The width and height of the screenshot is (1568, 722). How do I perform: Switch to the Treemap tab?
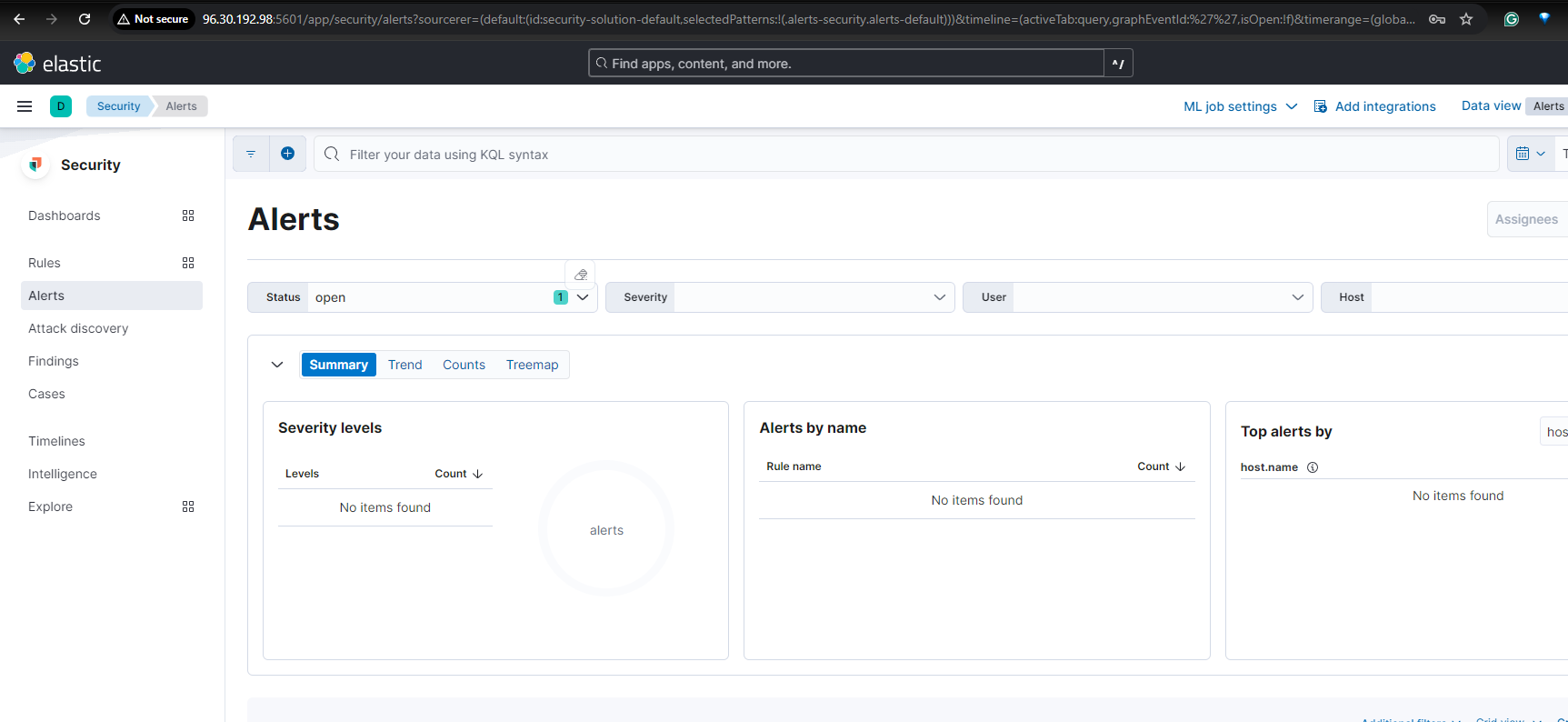coord(532,365)
